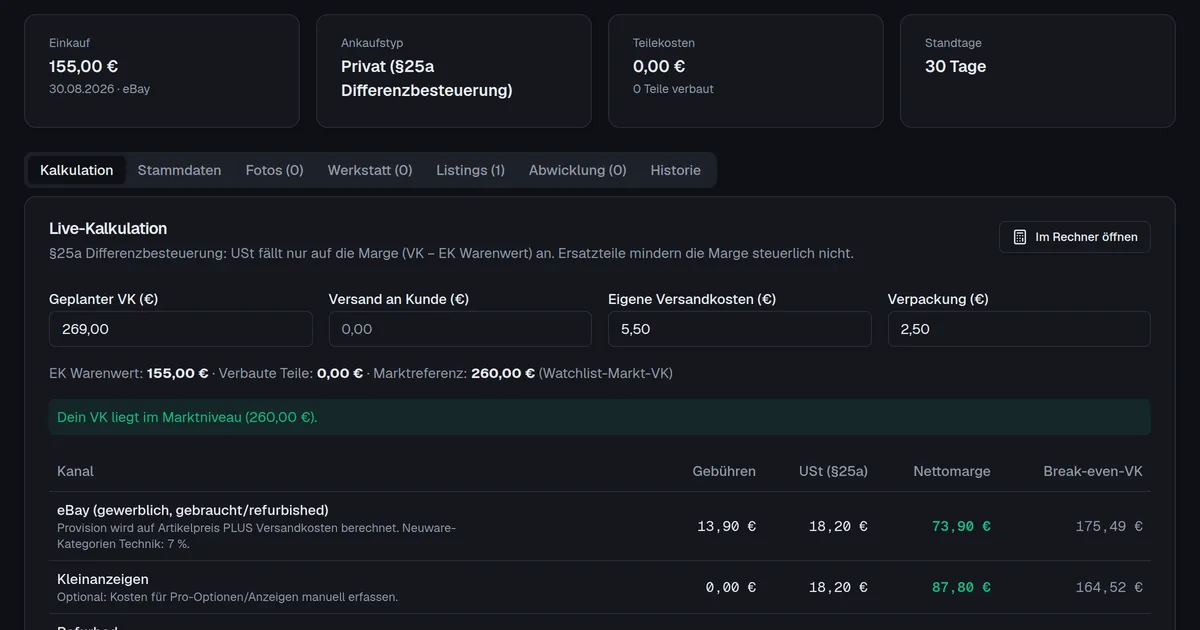Click eBay fee value 13,90 €

[x=727, y=526]
